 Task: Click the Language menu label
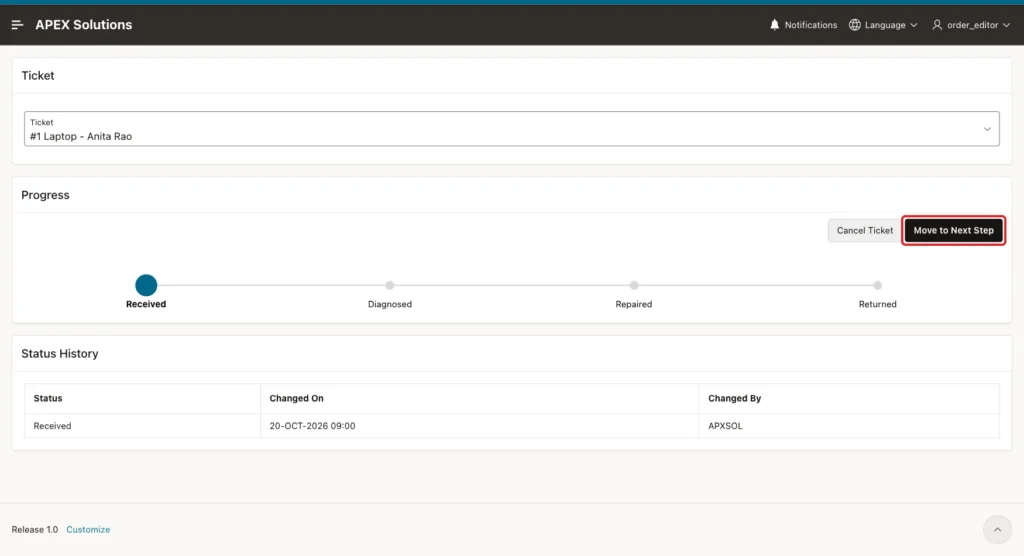(x=885, y=25)
